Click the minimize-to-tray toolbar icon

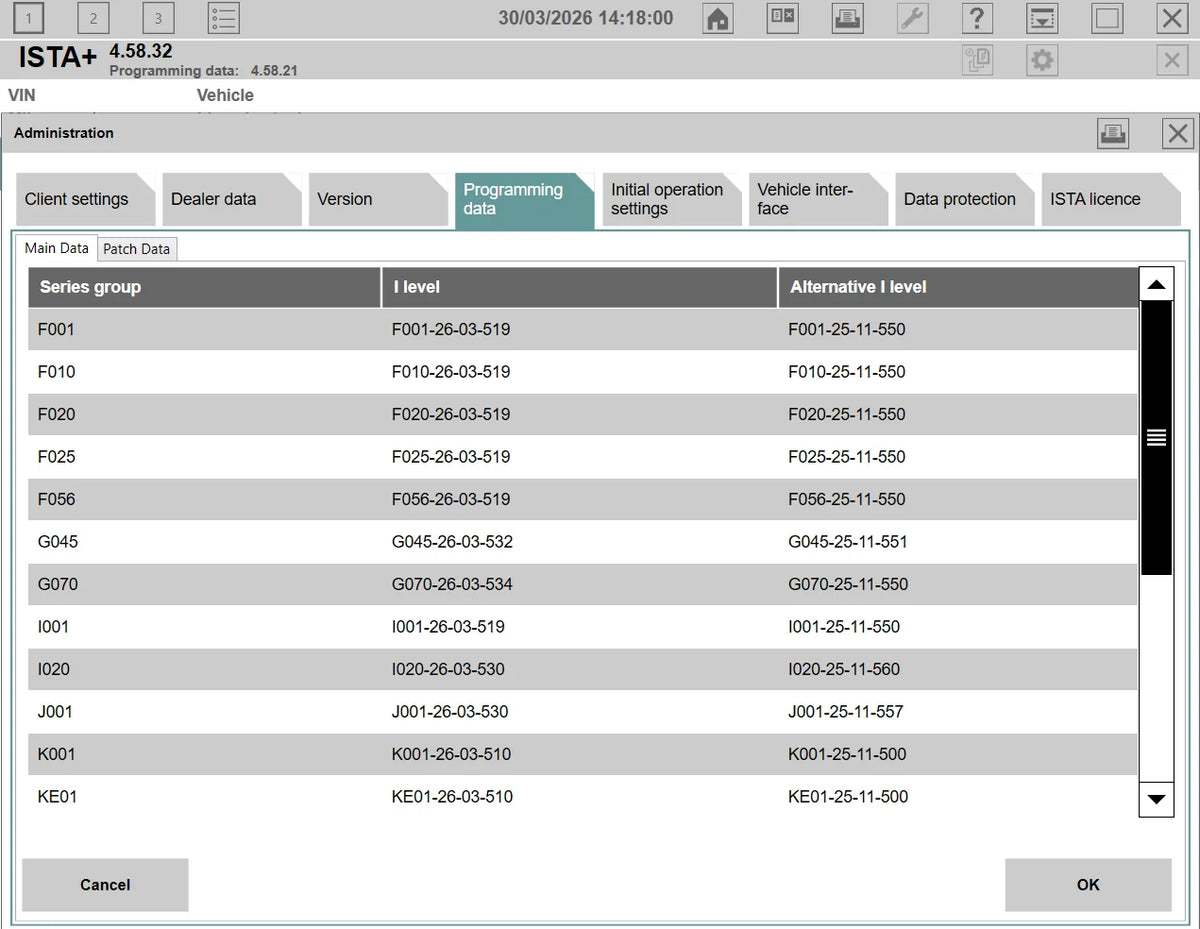pos(1042,18)
